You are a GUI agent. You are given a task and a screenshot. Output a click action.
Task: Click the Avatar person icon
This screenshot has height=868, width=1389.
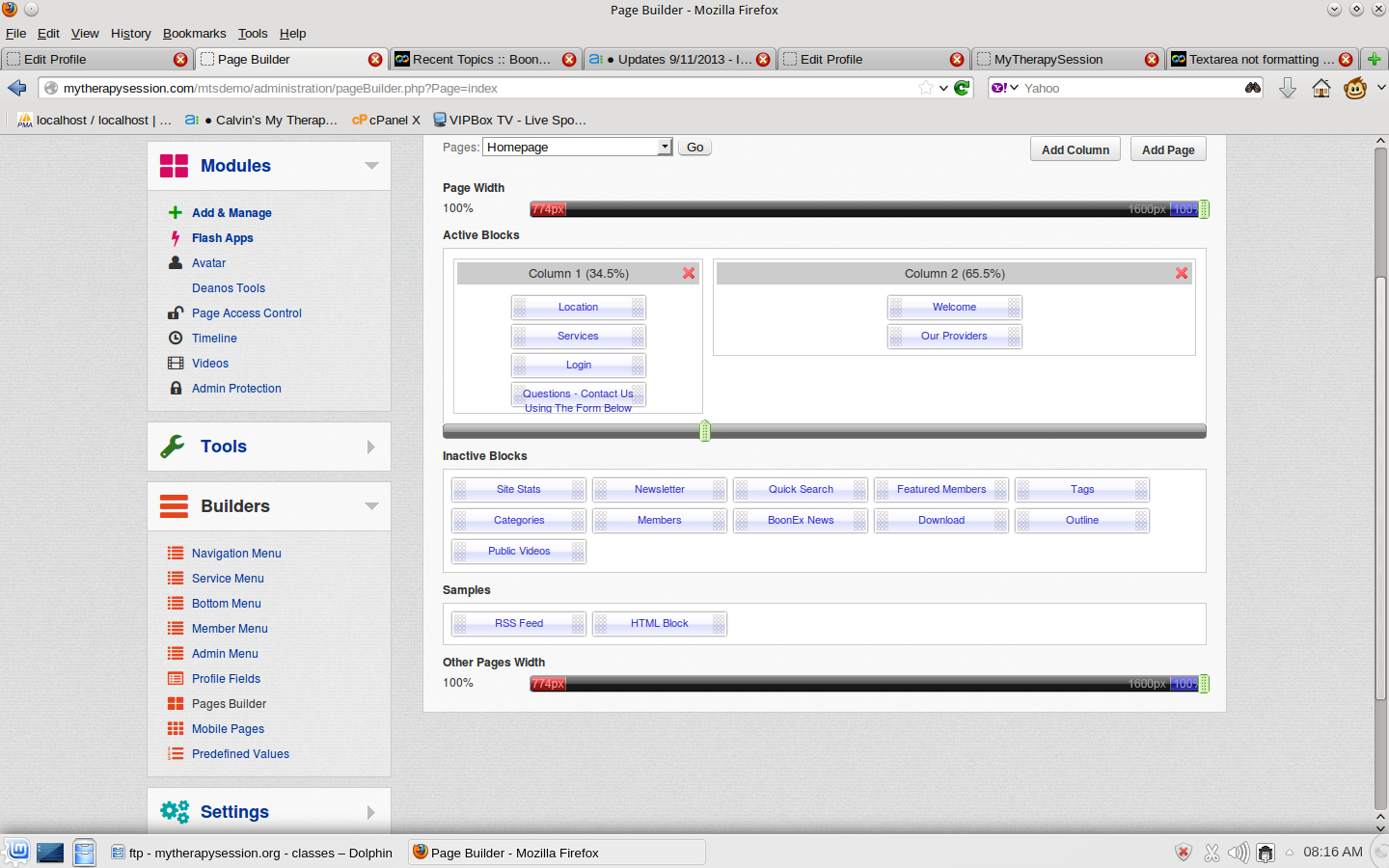[x=176, y=263]
